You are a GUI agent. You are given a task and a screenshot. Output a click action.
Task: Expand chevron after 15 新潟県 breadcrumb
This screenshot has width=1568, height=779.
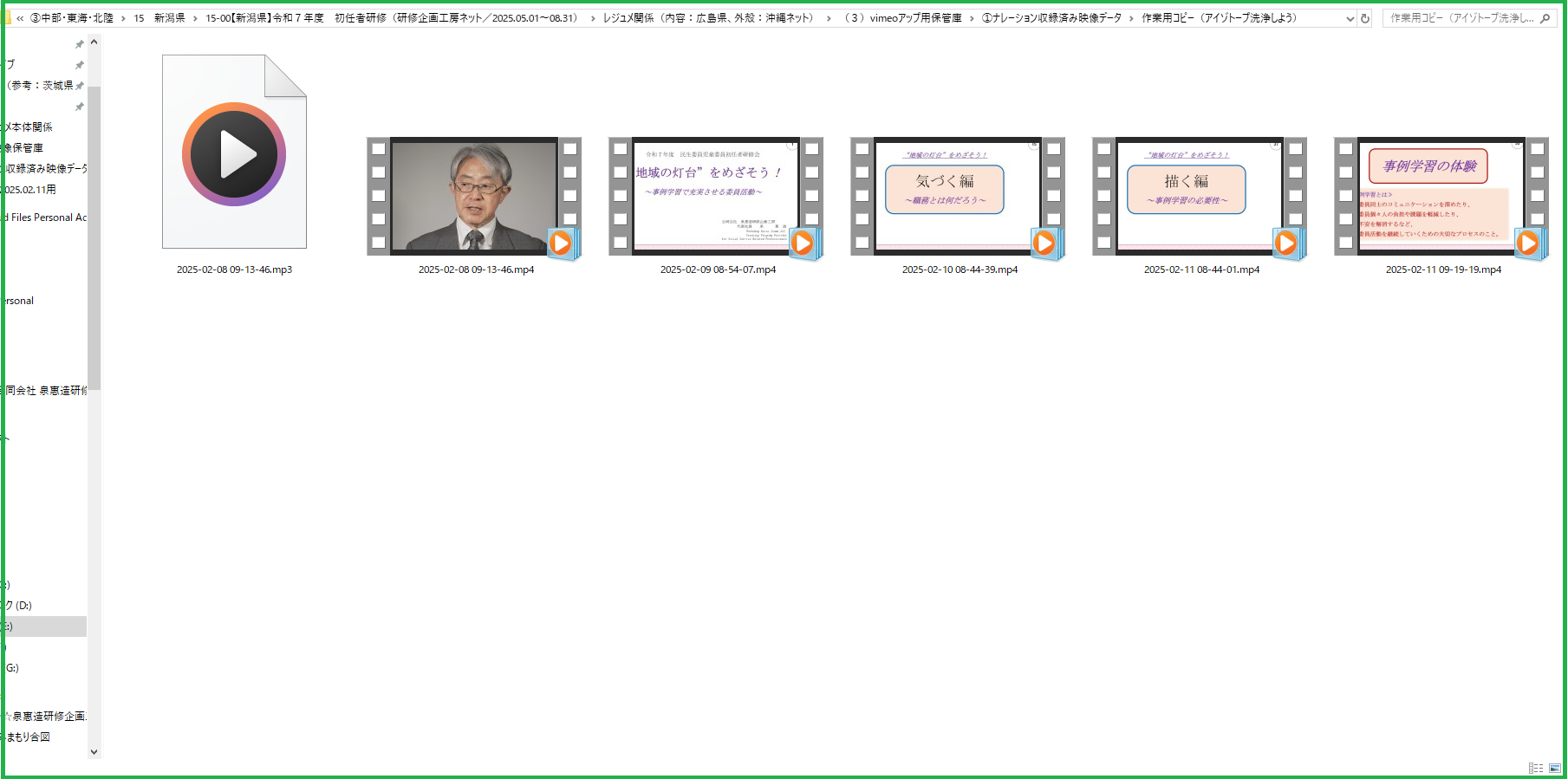pyautogui.click(x=195, y=18)
